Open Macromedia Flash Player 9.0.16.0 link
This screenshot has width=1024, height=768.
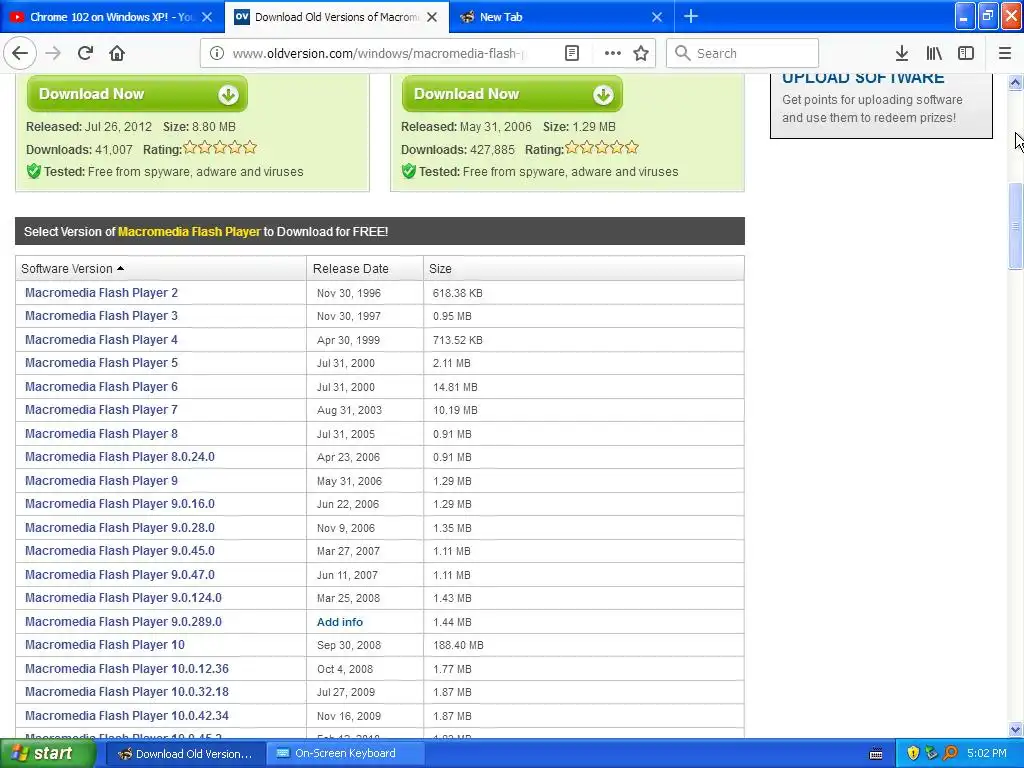(120, 504)
